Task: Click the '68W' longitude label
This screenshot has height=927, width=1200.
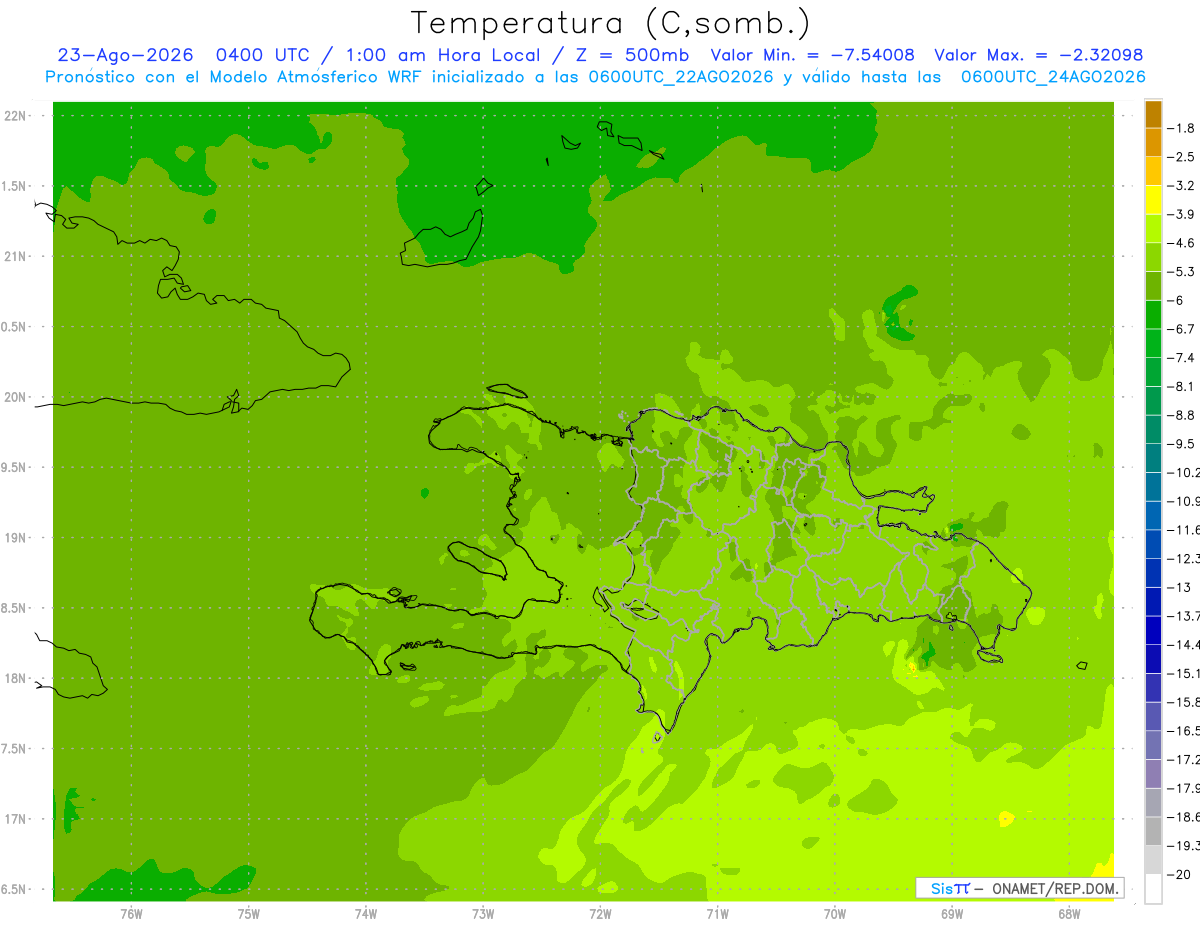Action: (x=1069, y=913)
